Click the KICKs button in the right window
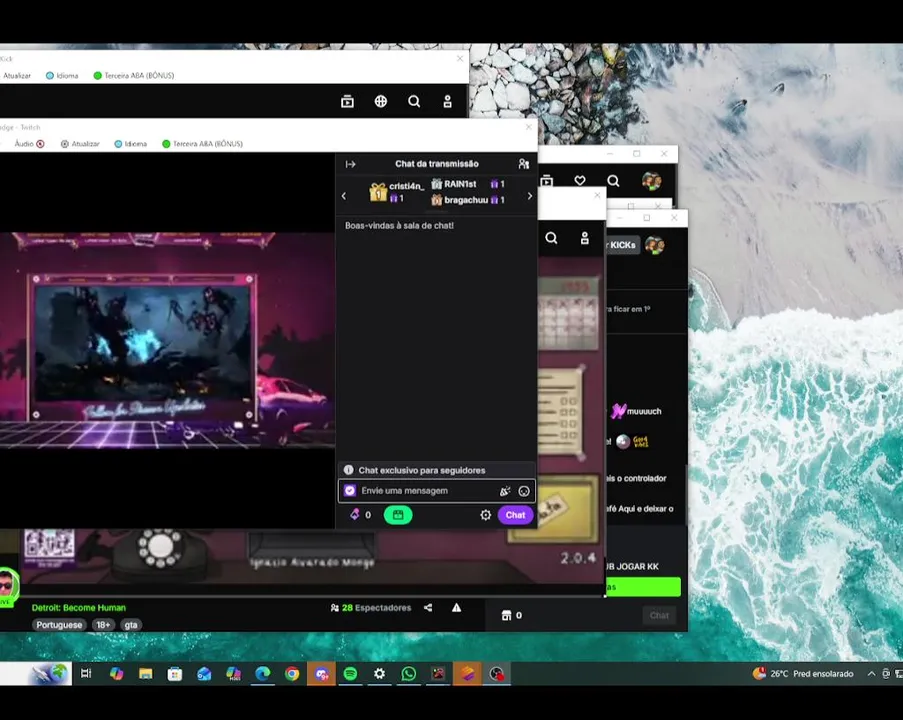The height and width of the screenshot is (720, 903). pyautogui.click(x=623, y=245)
